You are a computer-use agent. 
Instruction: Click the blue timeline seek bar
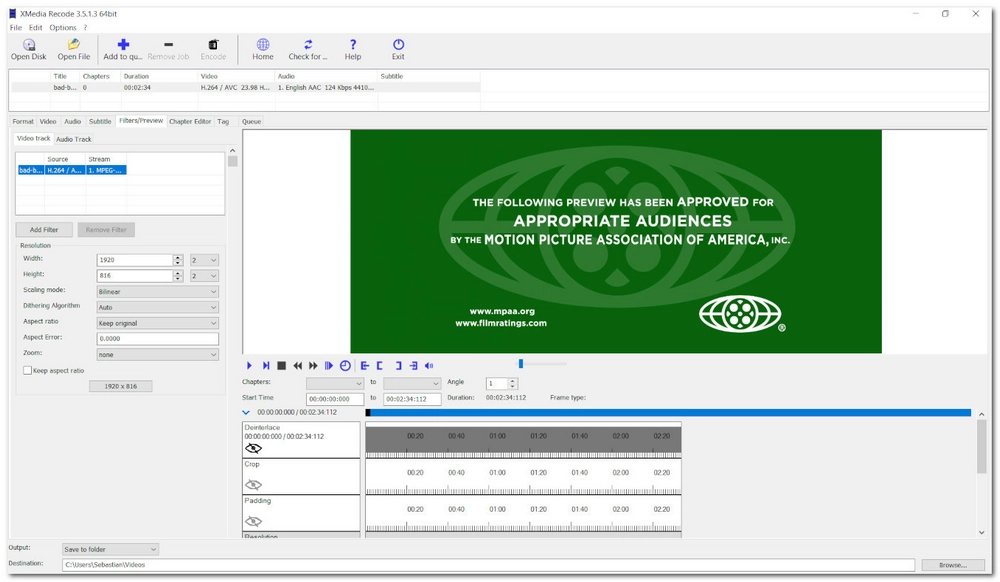[668, 413]
